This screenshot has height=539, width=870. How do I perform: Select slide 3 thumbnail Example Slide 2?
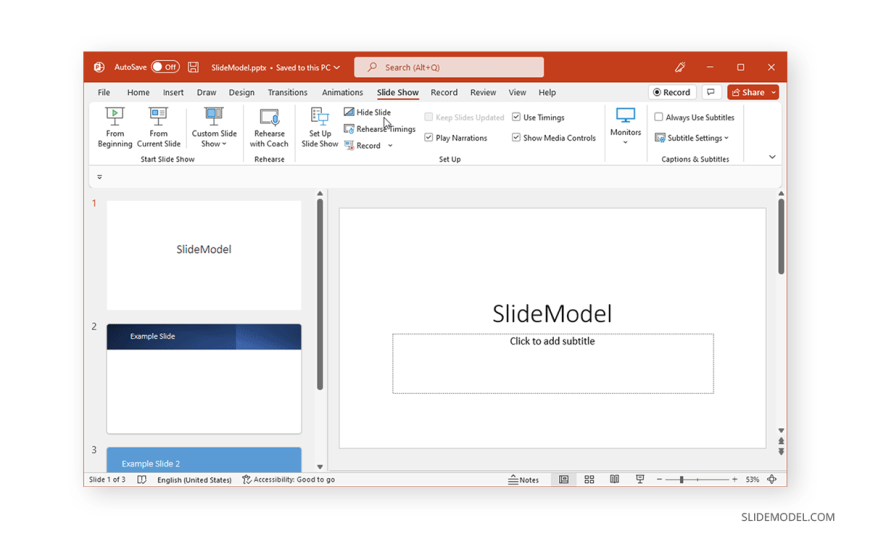204,460
